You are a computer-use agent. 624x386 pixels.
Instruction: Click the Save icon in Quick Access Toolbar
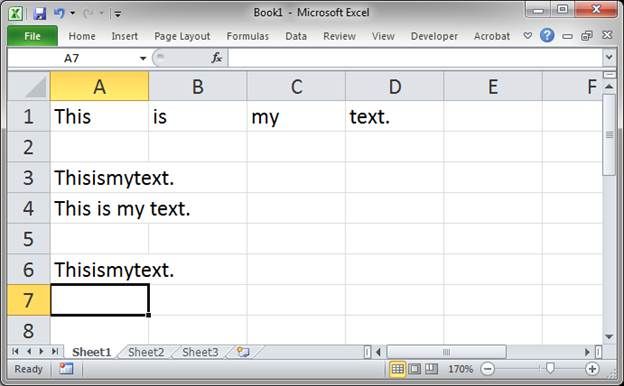pos(39,14)
